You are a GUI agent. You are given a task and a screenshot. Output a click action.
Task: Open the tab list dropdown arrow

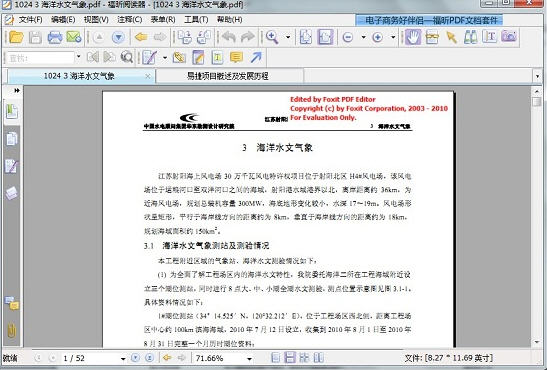pyautogui.click(x=537, y=76)
